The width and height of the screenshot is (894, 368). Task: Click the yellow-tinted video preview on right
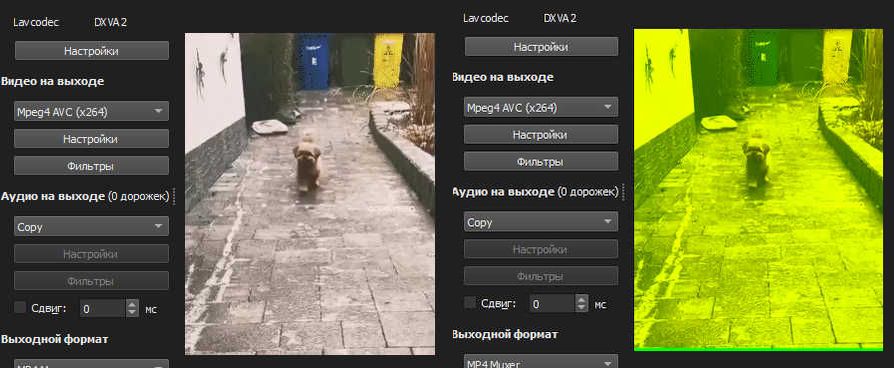[x=758, y=189]
